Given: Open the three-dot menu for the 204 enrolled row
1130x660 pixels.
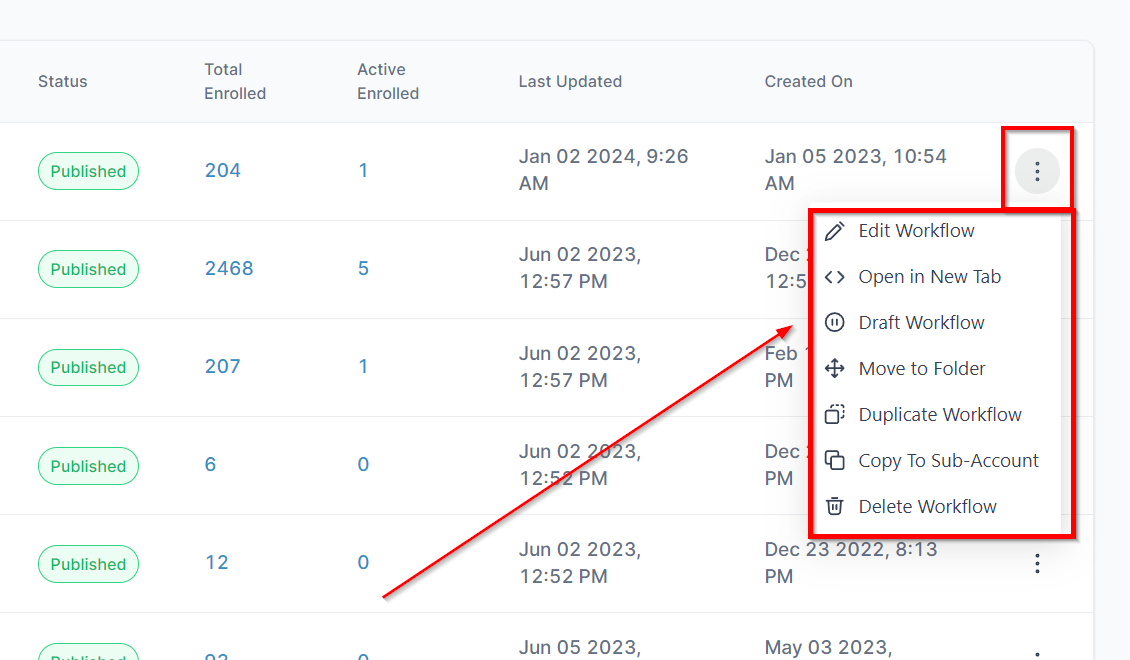Looking at the screenshot, I should pos(1037,171).
